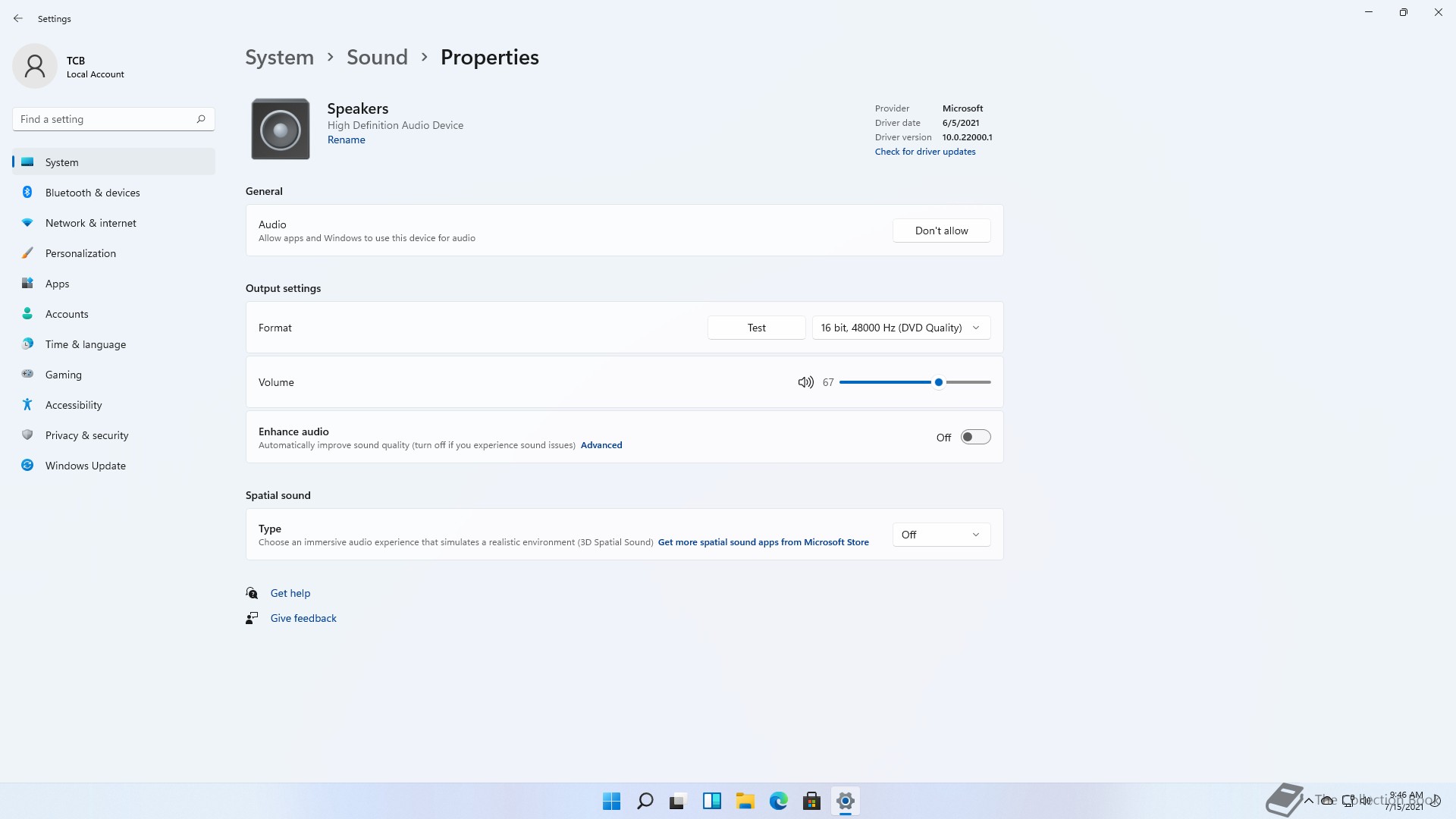1456x819 pixels.
Task: Click the Accessibility figure icon
Action: pos(27,405)
